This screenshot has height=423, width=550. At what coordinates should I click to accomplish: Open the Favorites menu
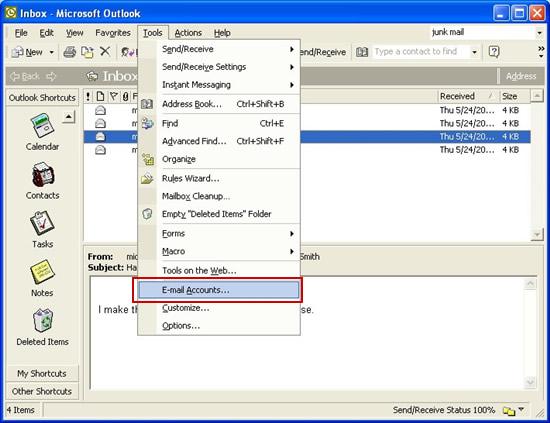(113, 33)
